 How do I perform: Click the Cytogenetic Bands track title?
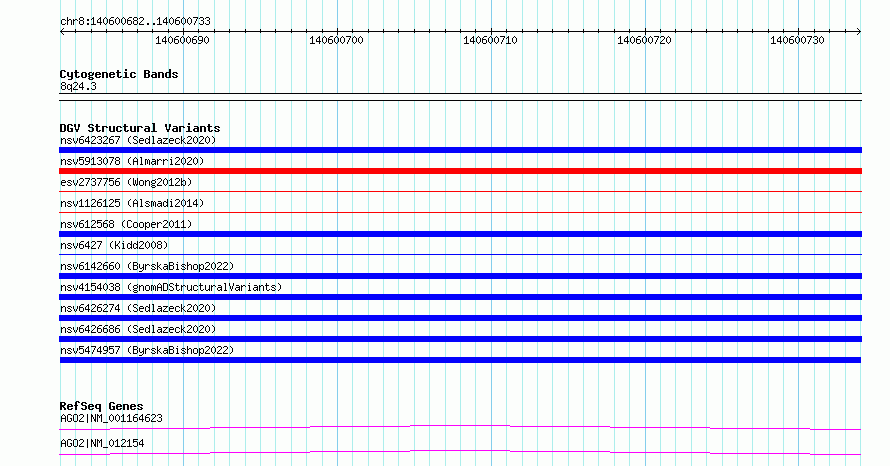pyautogui.click(x=119, y=74)
